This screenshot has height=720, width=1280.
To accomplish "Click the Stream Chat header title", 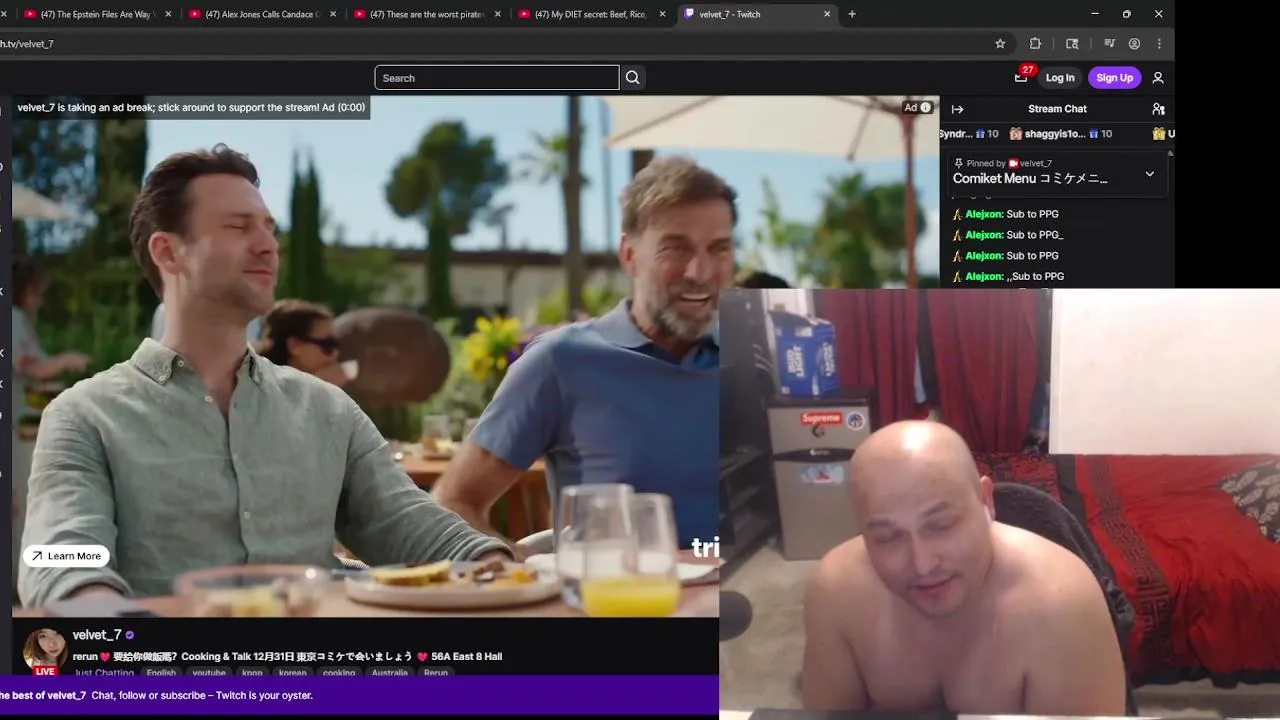I will coord(1057,109).
